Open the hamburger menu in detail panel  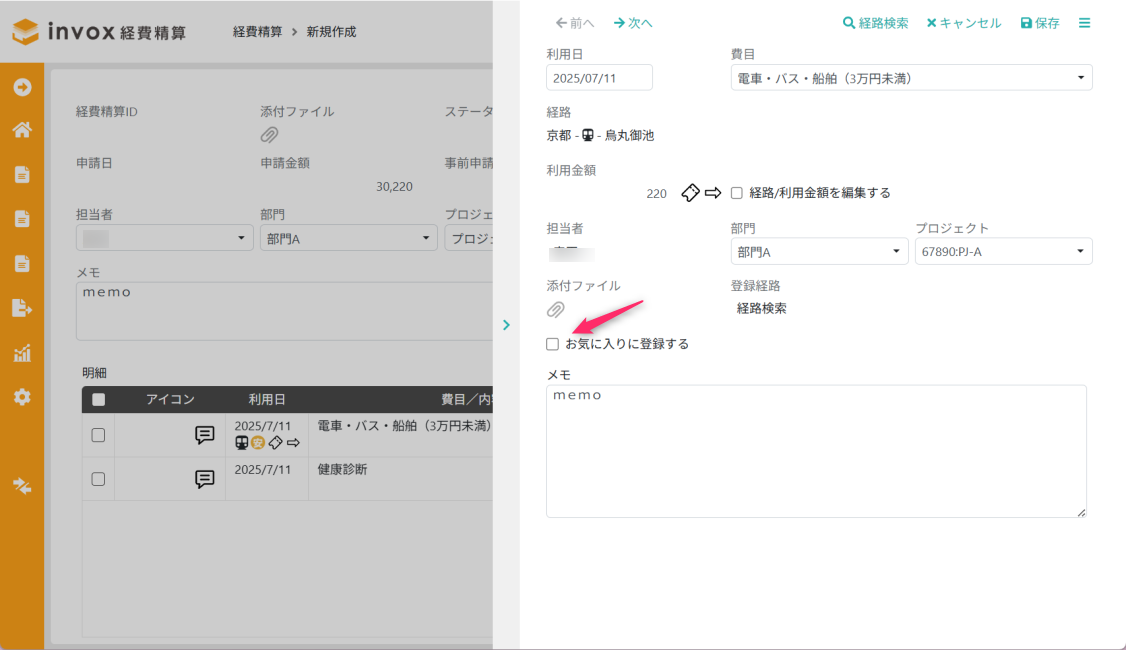tap(1084, 23)
